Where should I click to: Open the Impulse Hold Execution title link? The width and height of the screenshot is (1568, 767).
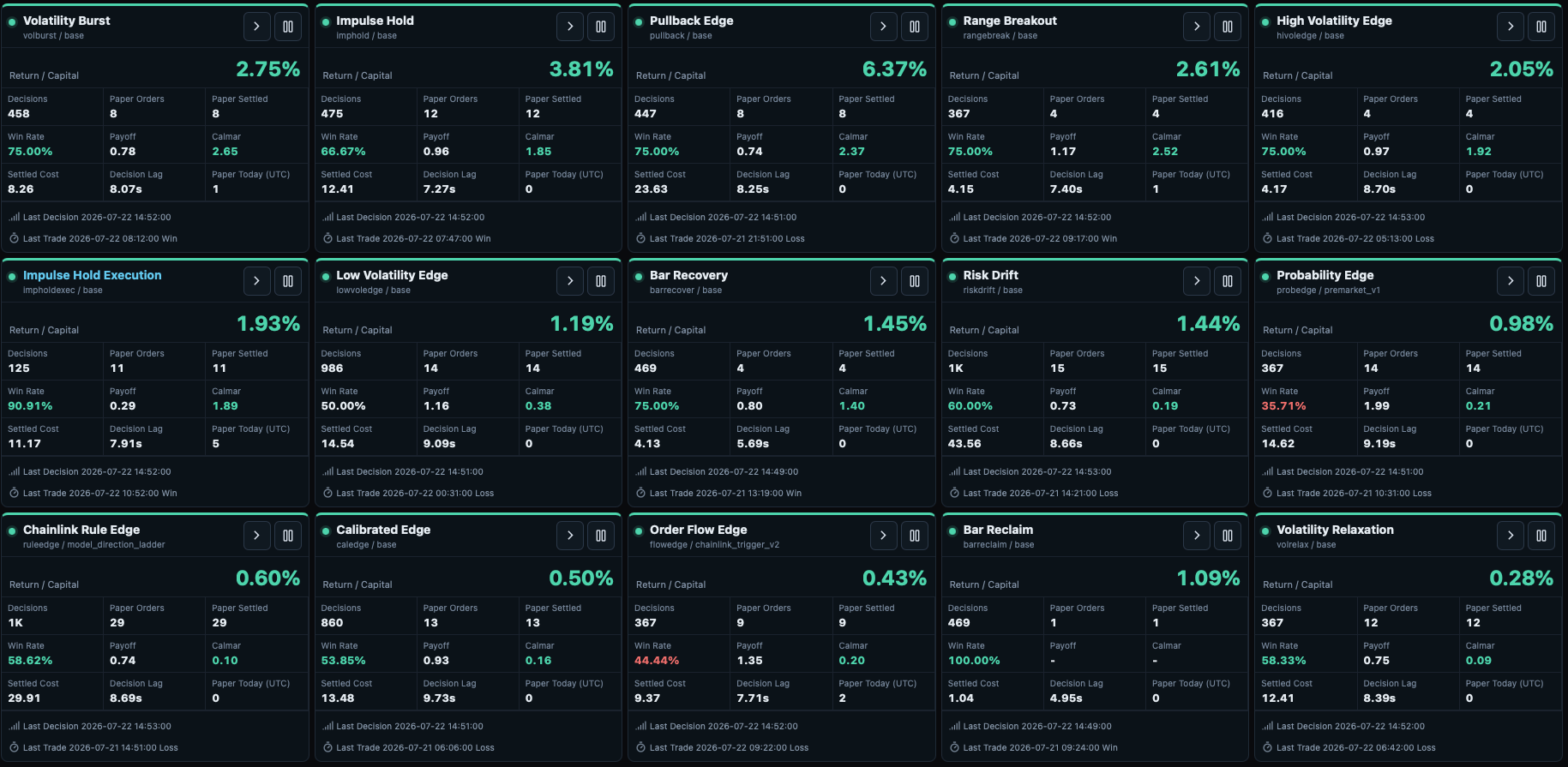click(92, 275)
